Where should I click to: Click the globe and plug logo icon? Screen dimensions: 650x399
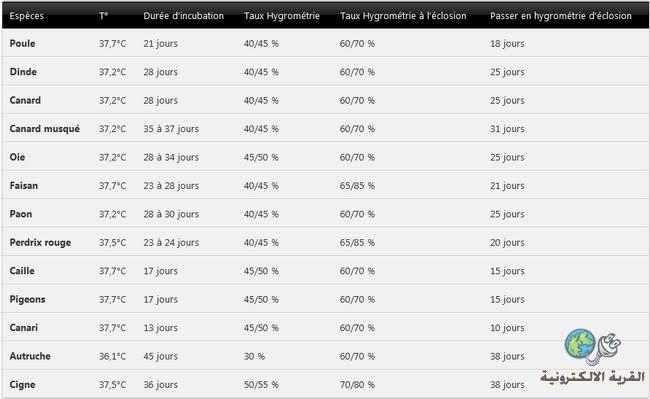[x=593, y=346]
